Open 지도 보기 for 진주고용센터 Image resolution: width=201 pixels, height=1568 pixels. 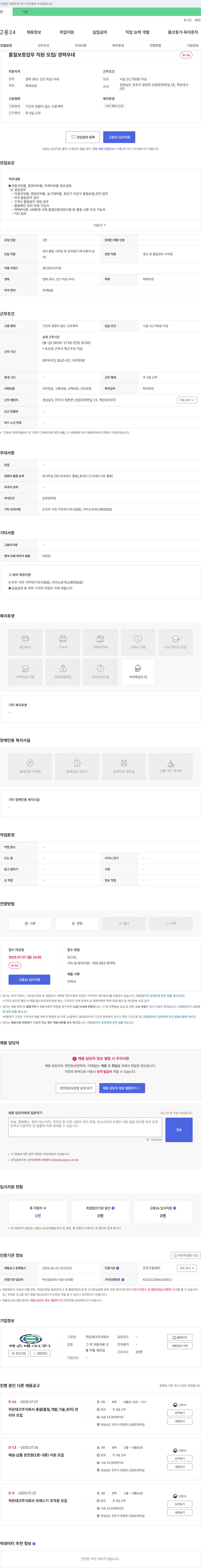pyautogui.click(x=187, y=1268)
